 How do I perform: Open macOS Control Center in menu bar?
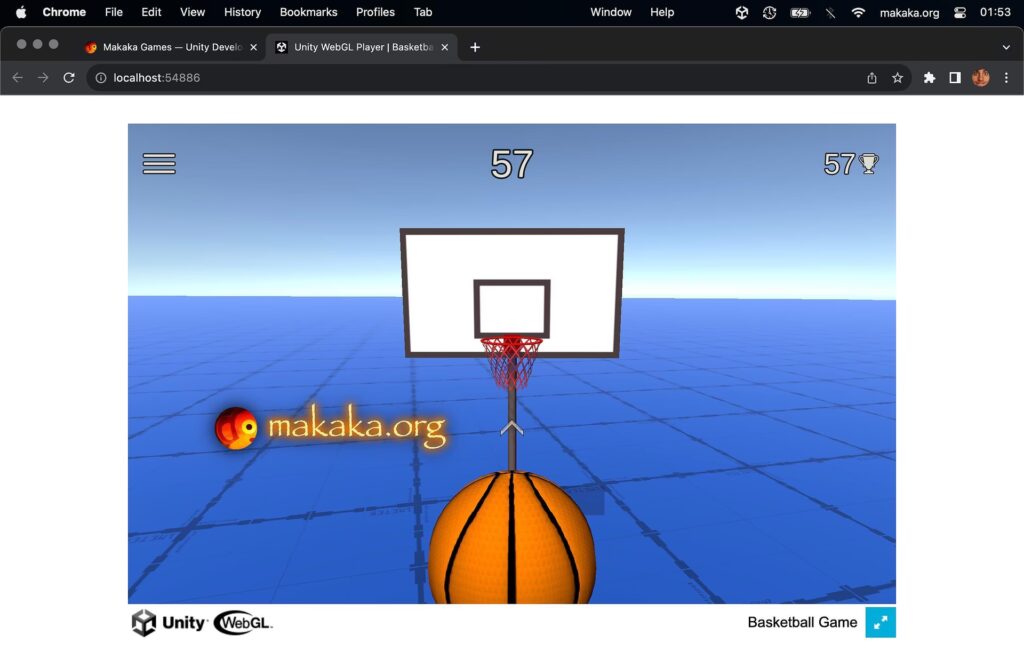click(x=960, y=12)
